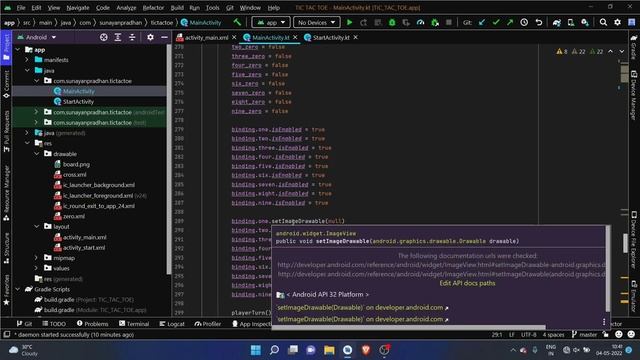Image resolution: width=640 pixels, height=360 pixels.
Task: Open Project panel options gear
Action: point(150,37)
